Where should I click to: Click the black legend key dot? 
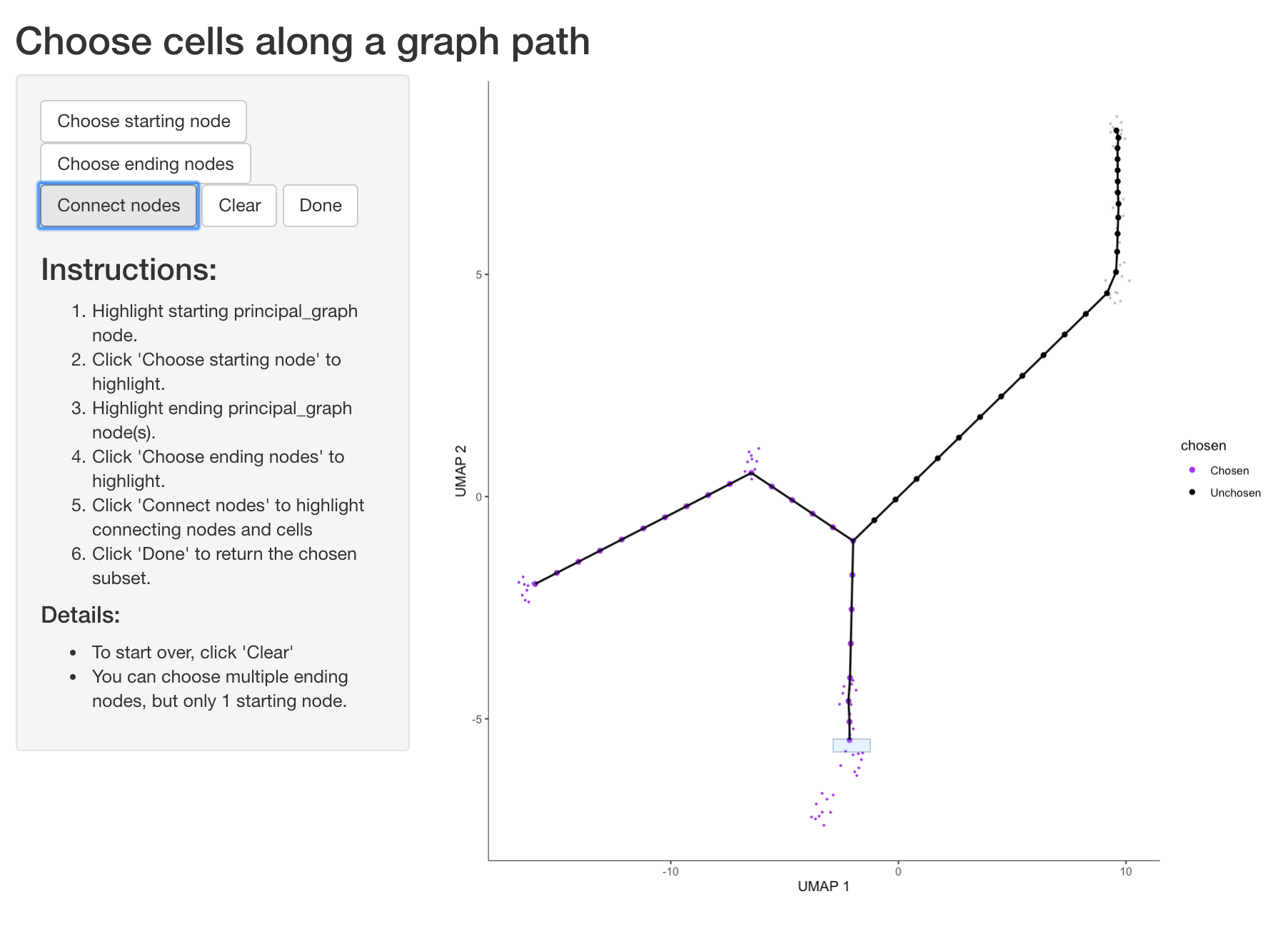tap(1191, 493)
